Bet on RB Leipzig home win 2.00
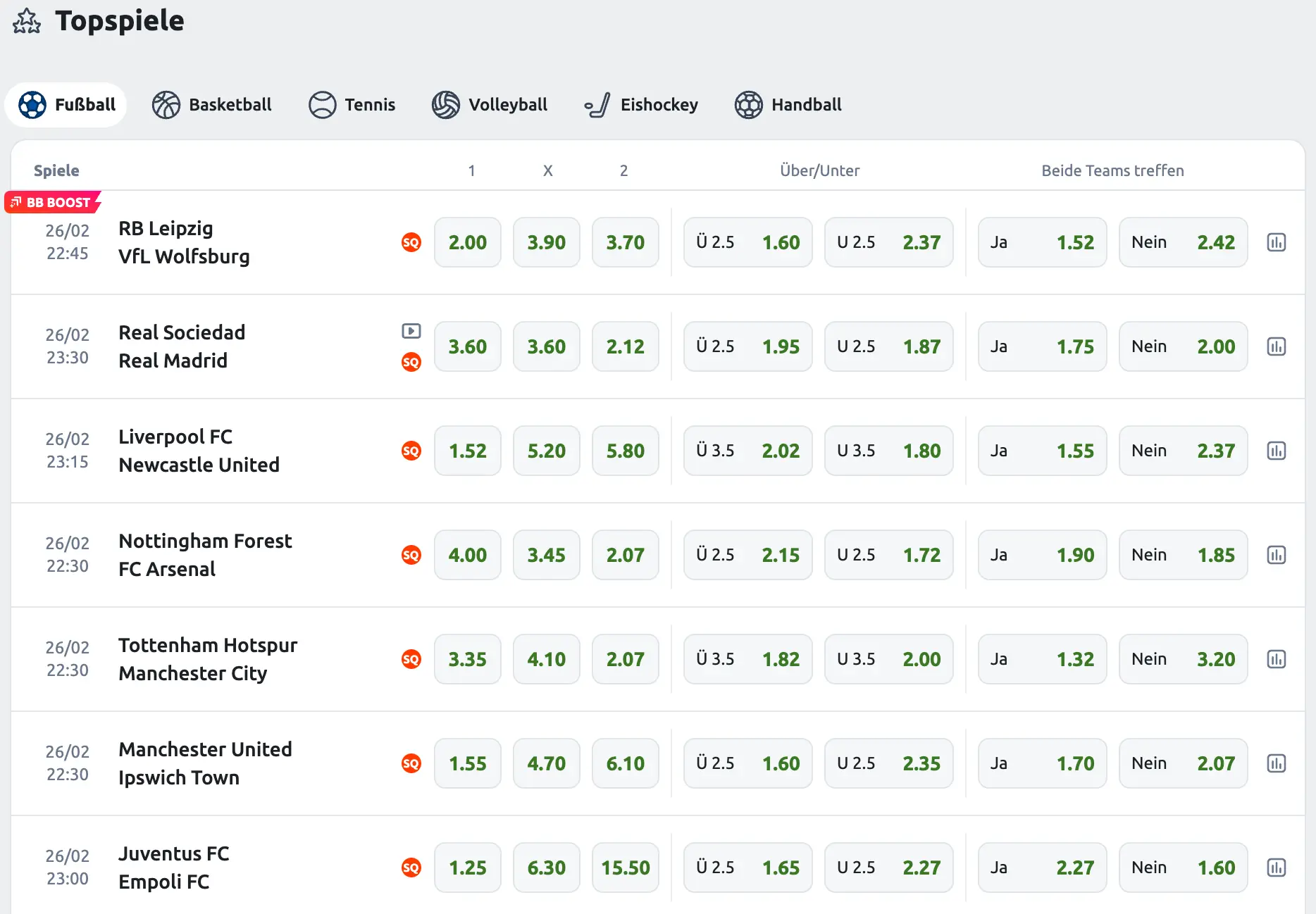This screenshot has height=914, width=1316. [468, 242]
